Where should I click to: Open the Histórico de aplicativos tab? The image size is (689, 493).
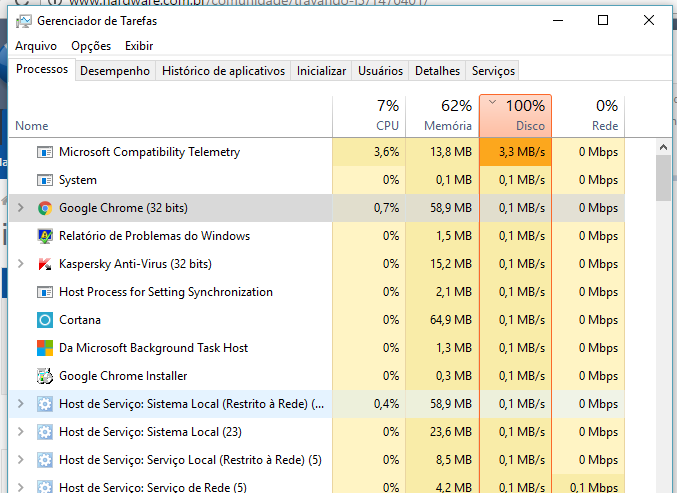tap(223, 71)
